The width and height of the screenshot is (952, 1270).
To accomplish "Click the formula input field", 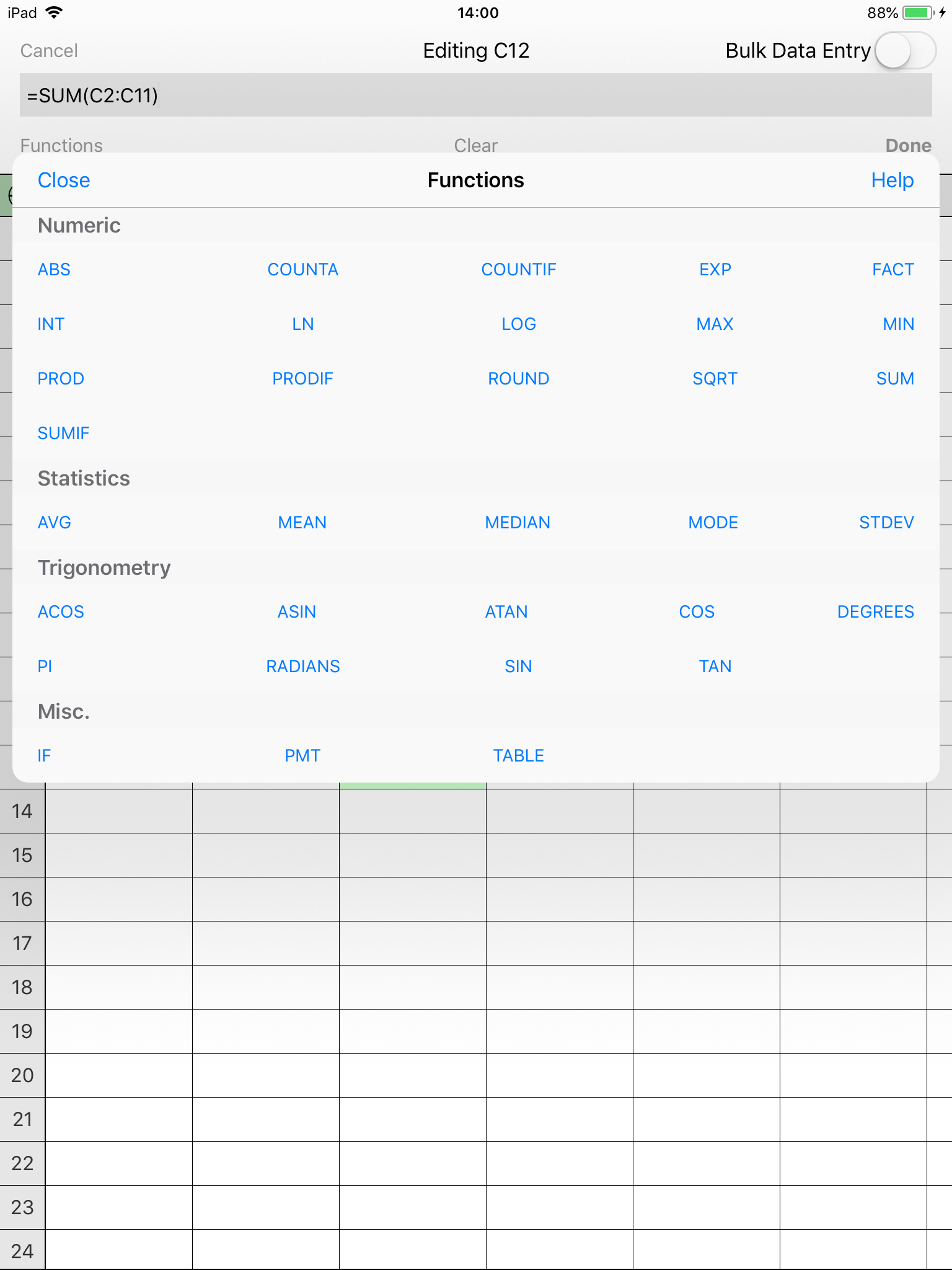I will (x=476, y=95).
